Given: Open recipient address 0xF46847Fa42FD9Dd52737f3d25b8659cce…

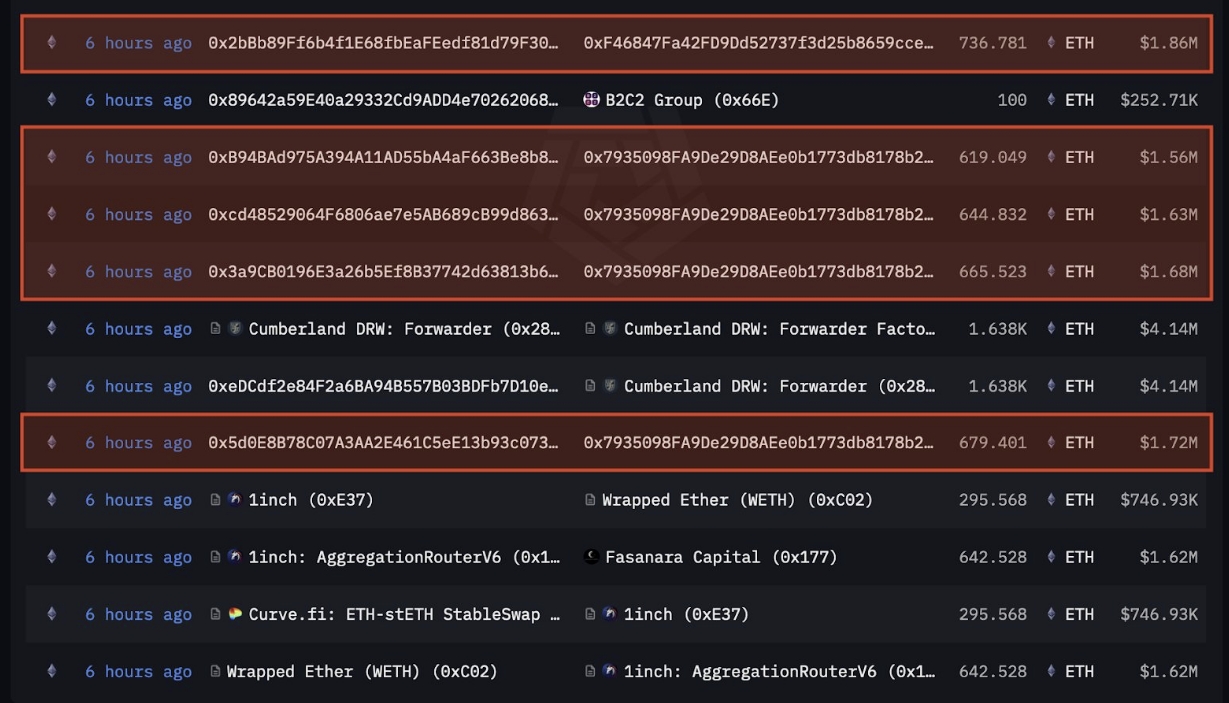Looking at the screenshot, I should click(x=759, y=43).
